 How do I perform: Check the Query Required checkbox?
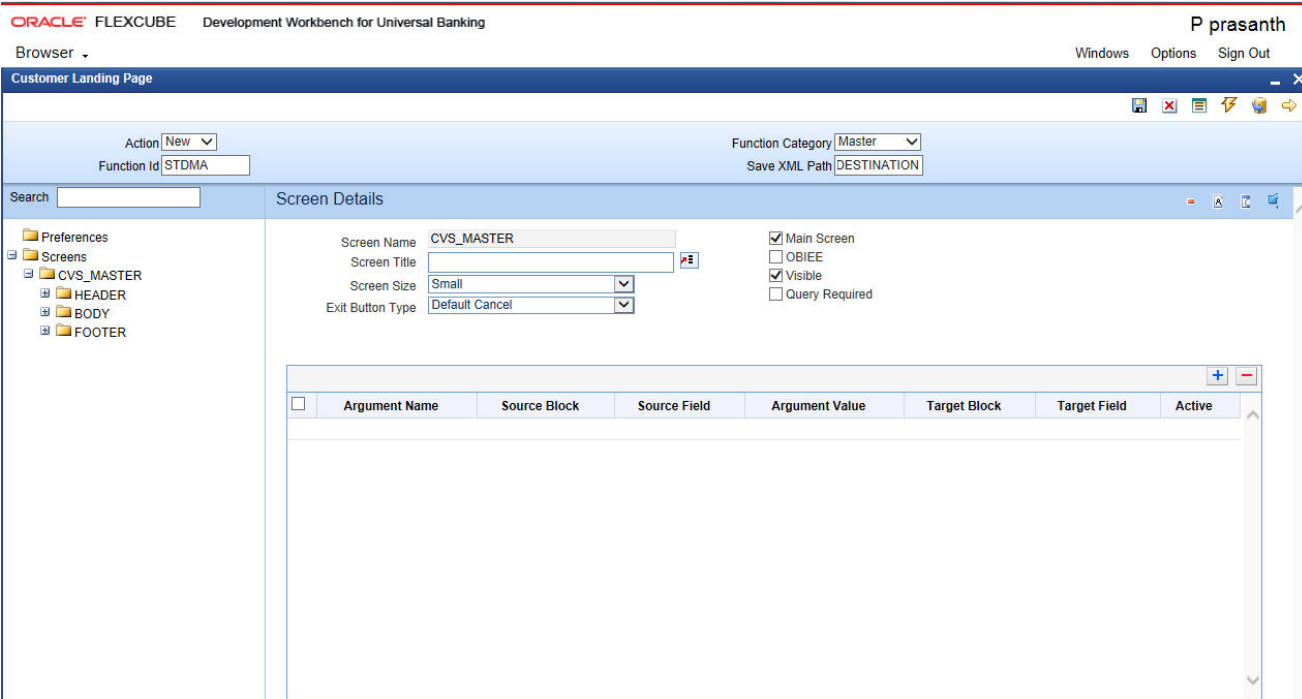point(775,294)
